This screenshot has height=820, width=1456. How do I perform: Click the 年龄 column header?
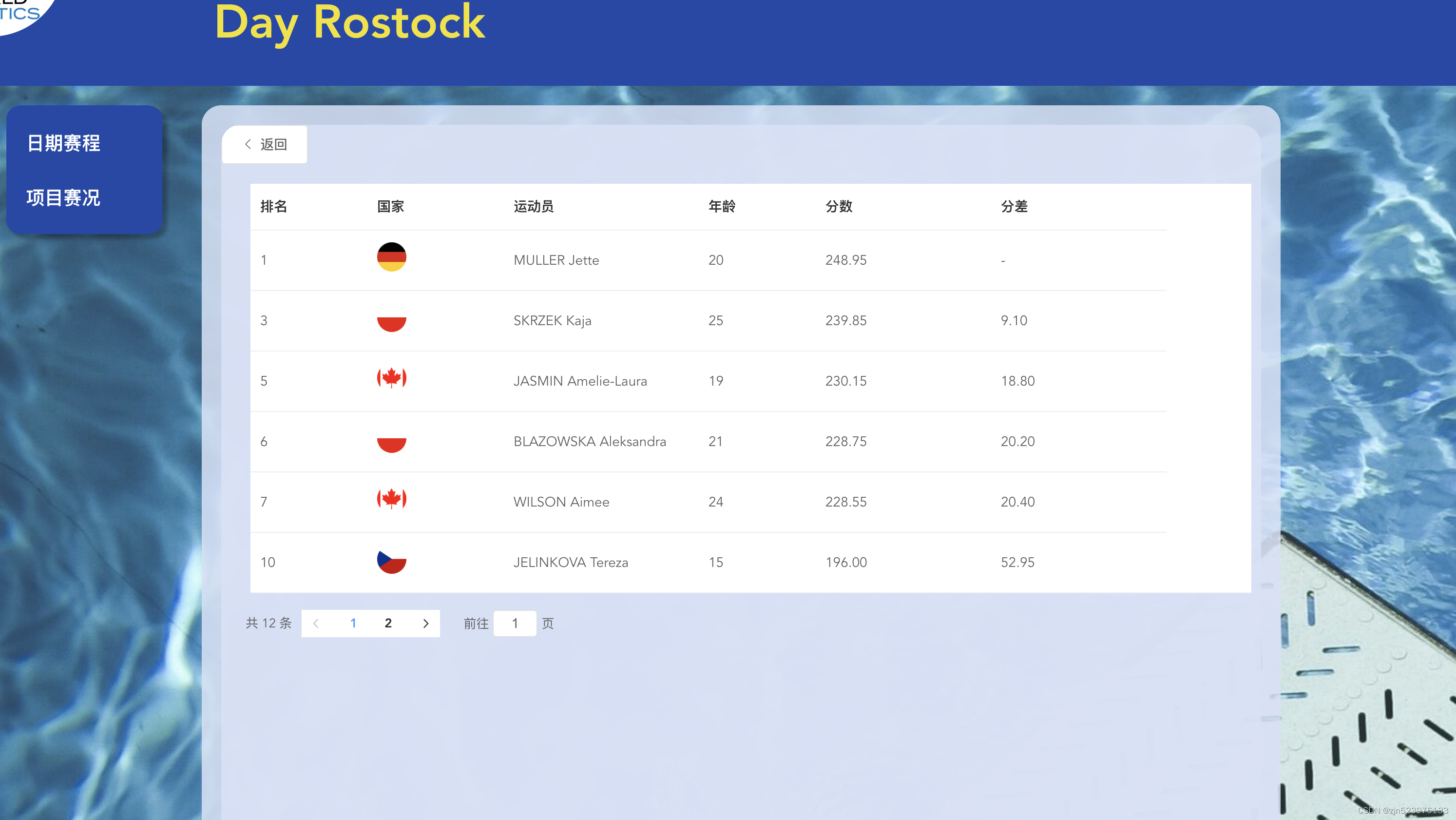click(722, 206)
